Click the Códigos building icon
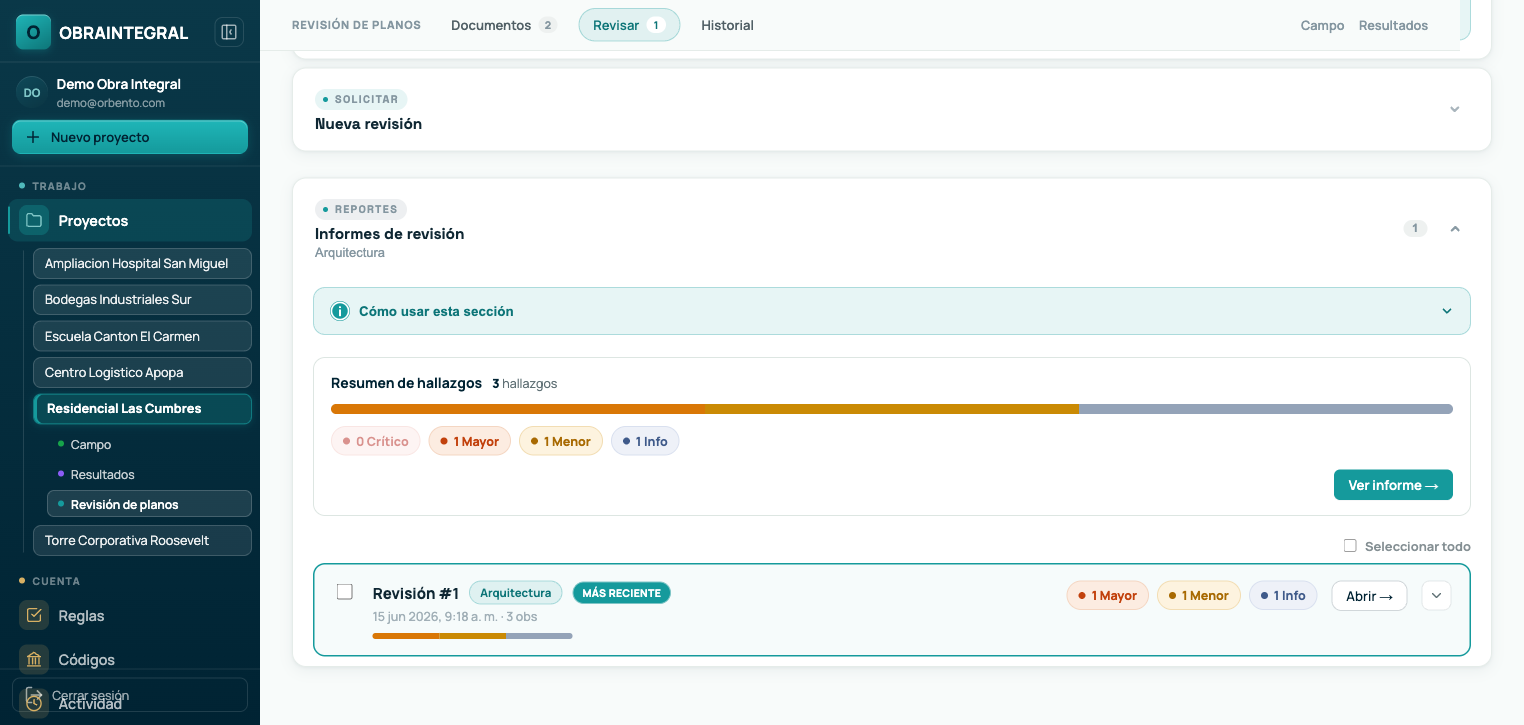This screenshot has height=725, width=1524. (34, 659)
